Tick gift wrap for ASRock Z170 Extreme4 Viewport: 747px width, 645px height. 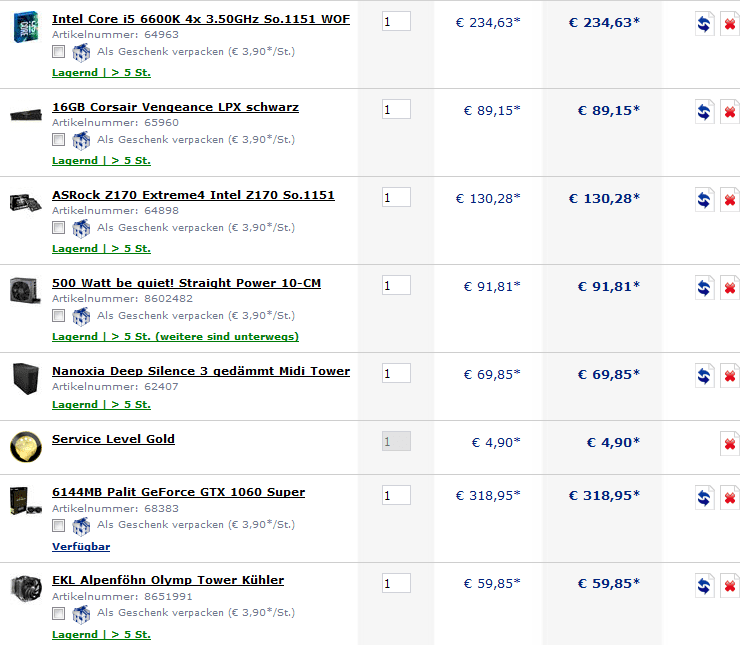(59, 228)
